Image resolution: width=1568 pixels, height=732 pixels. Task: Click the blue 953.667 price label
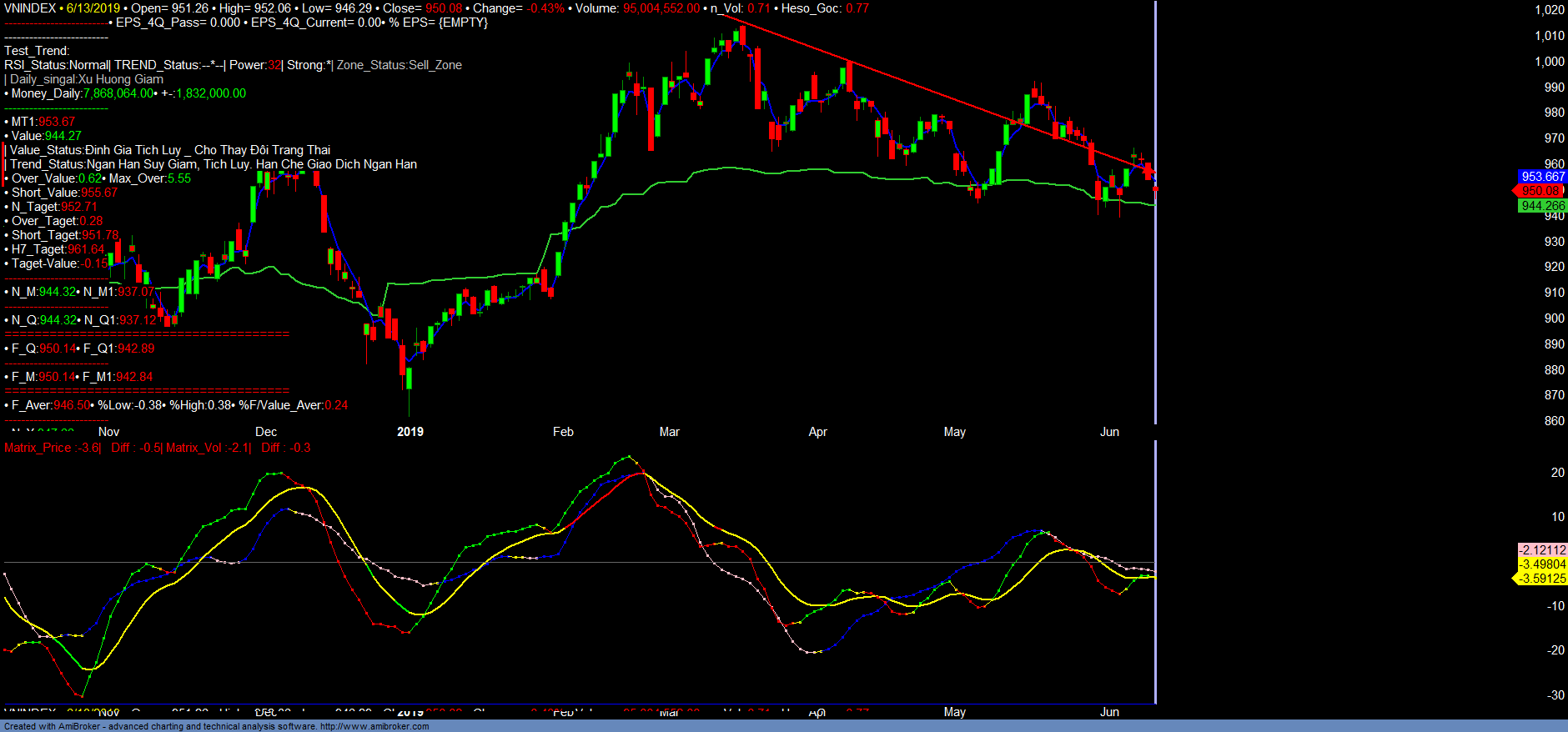1542,177
